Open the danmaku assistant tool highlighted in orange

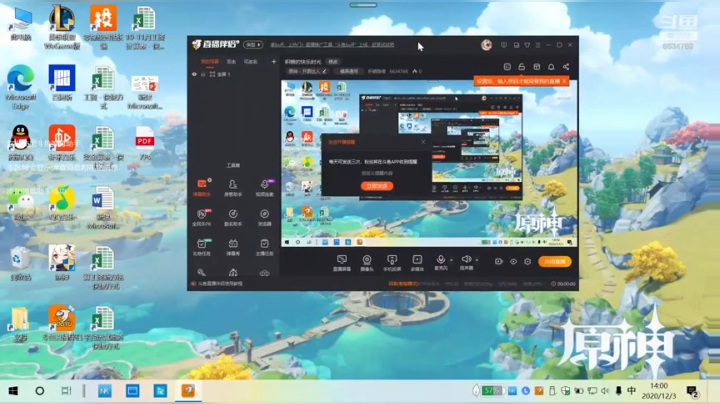tap(202, 187)
